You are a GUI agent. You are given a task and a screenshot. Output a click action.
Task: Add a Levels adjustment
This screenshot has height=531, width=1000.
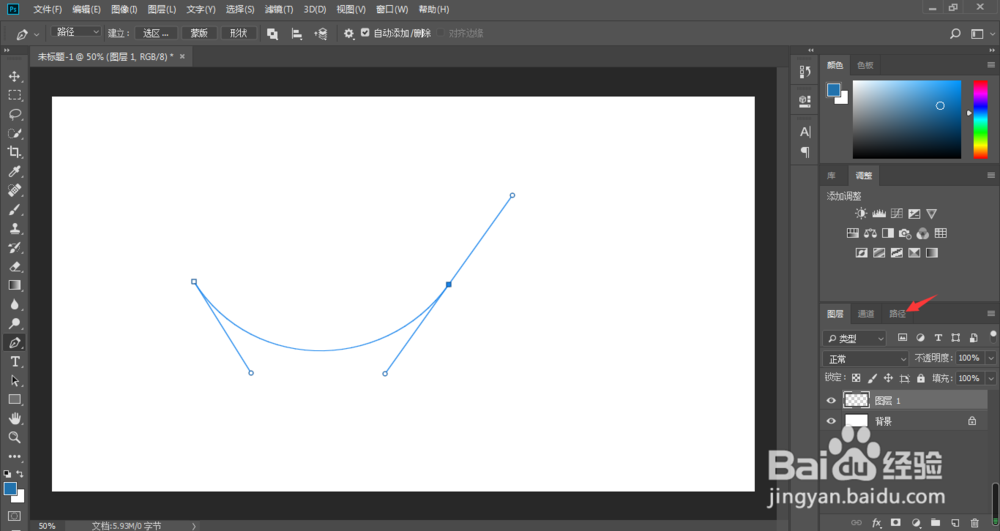[879, 214]
